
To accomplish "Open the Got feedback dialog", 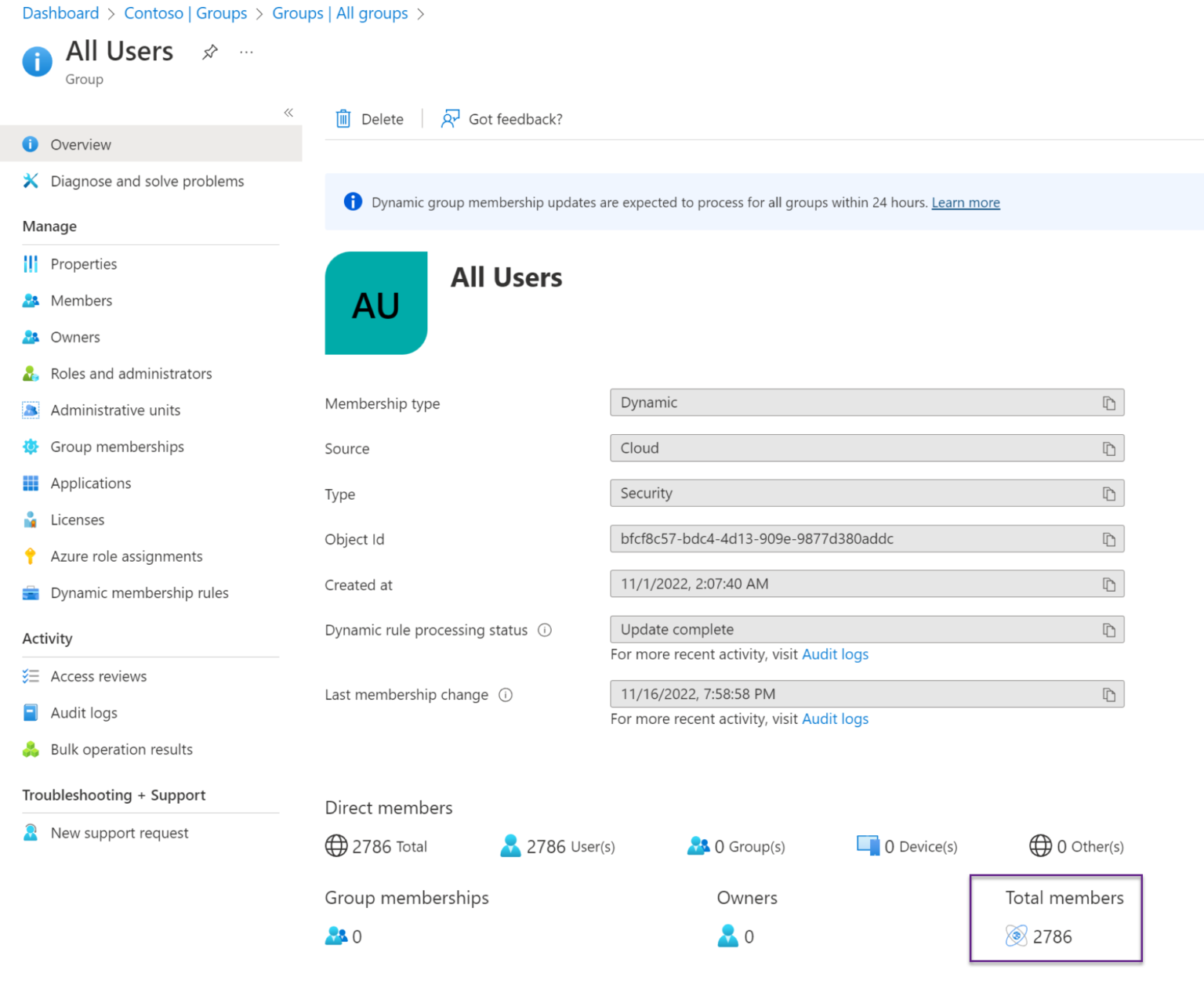I will [501, 118].
